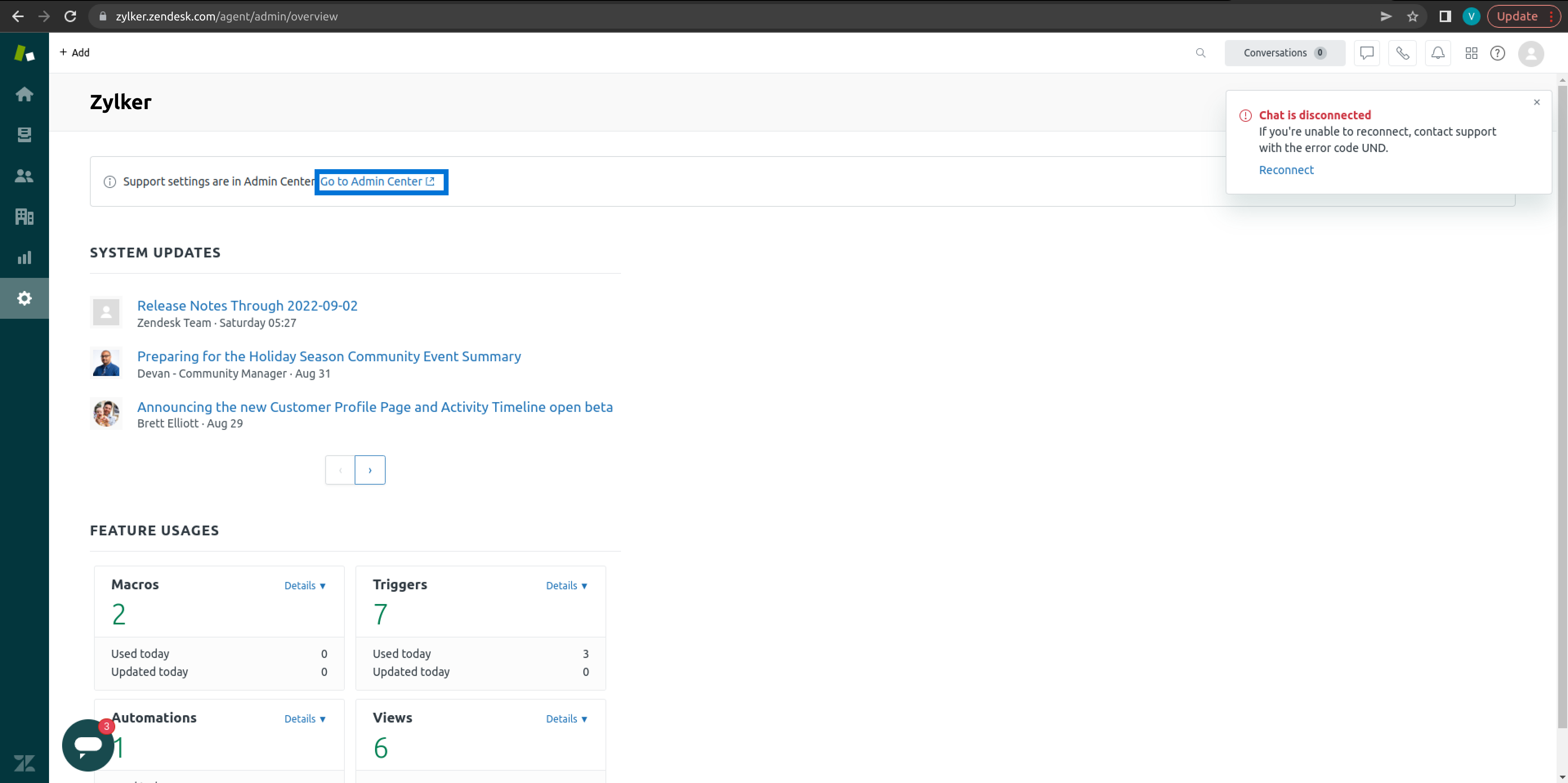Open the Organizations icon in the sidebar
Image resolution: width=1568 pixels, height=783 pixels.
pos(25,216)
